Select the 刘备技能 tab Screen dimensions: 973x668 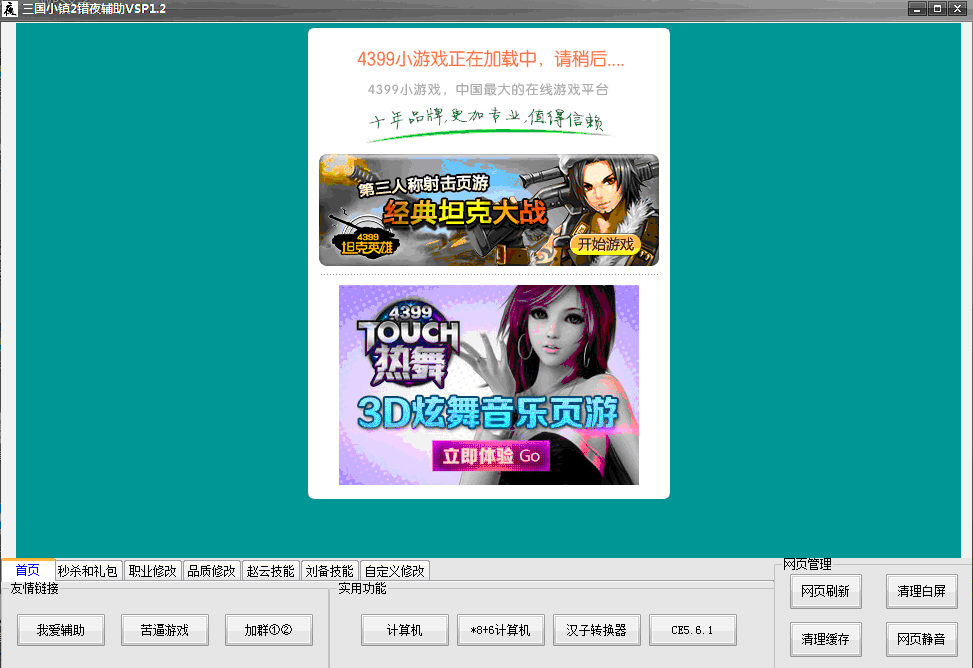(330, 571)
